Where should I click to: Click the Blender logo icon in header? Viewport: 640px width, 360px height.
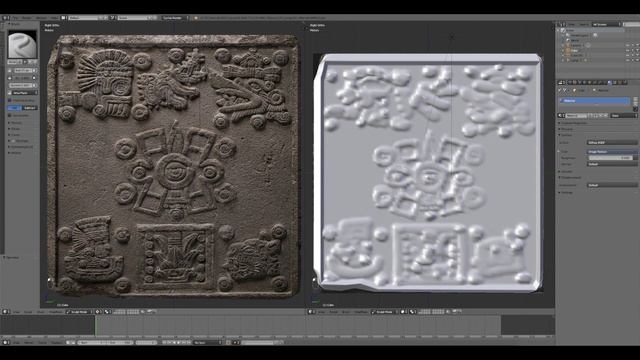[x=196, y=18]
